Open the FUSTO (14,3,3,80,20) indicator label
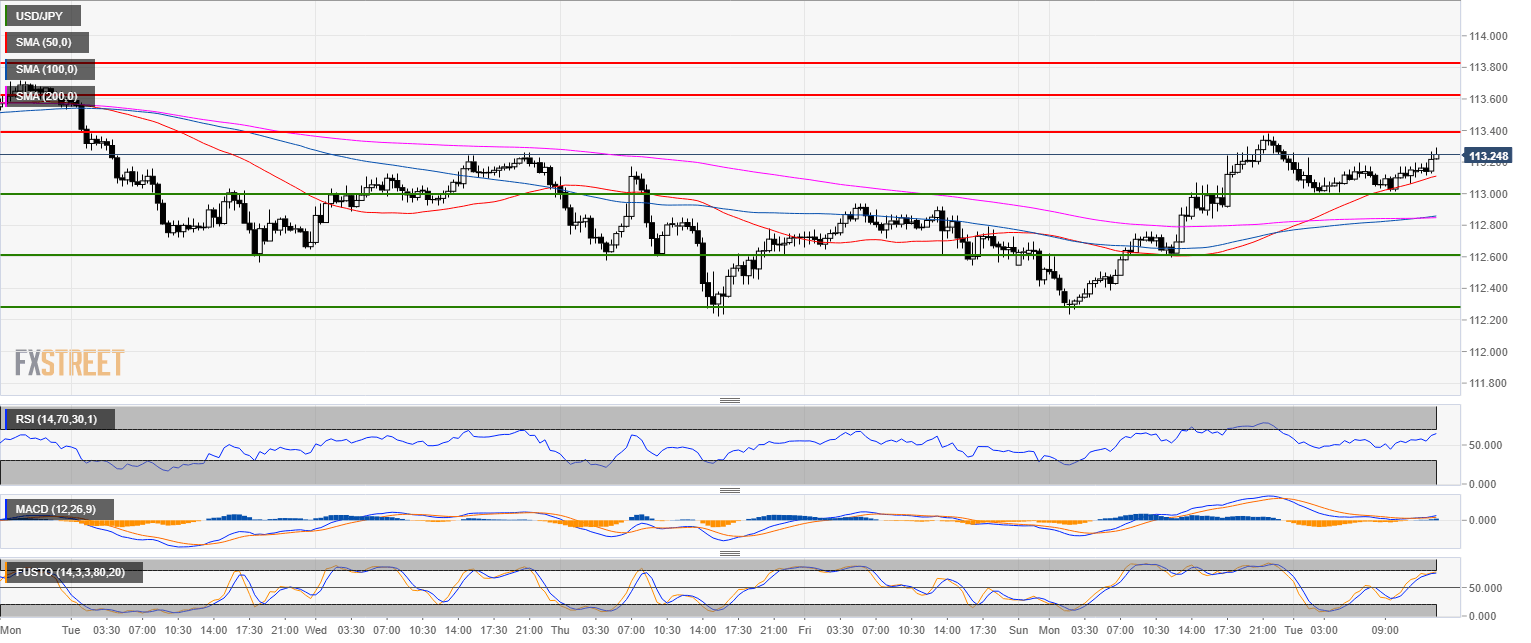Image resolution: width=1531 pixels, height=643 pixels. tap(73, 573)
